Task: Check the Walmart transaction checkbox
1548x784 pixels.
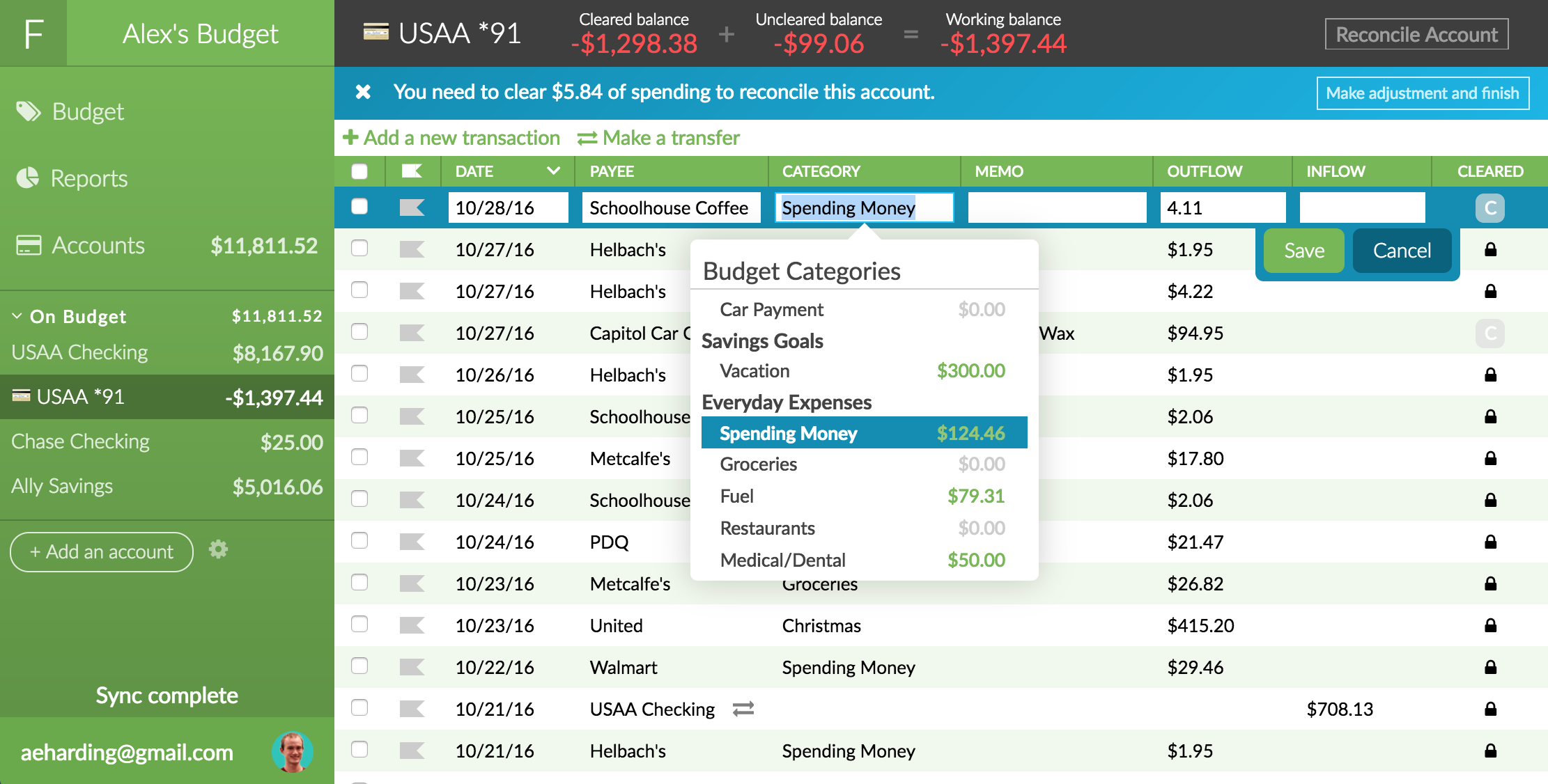Action: (x=359, y=666)
